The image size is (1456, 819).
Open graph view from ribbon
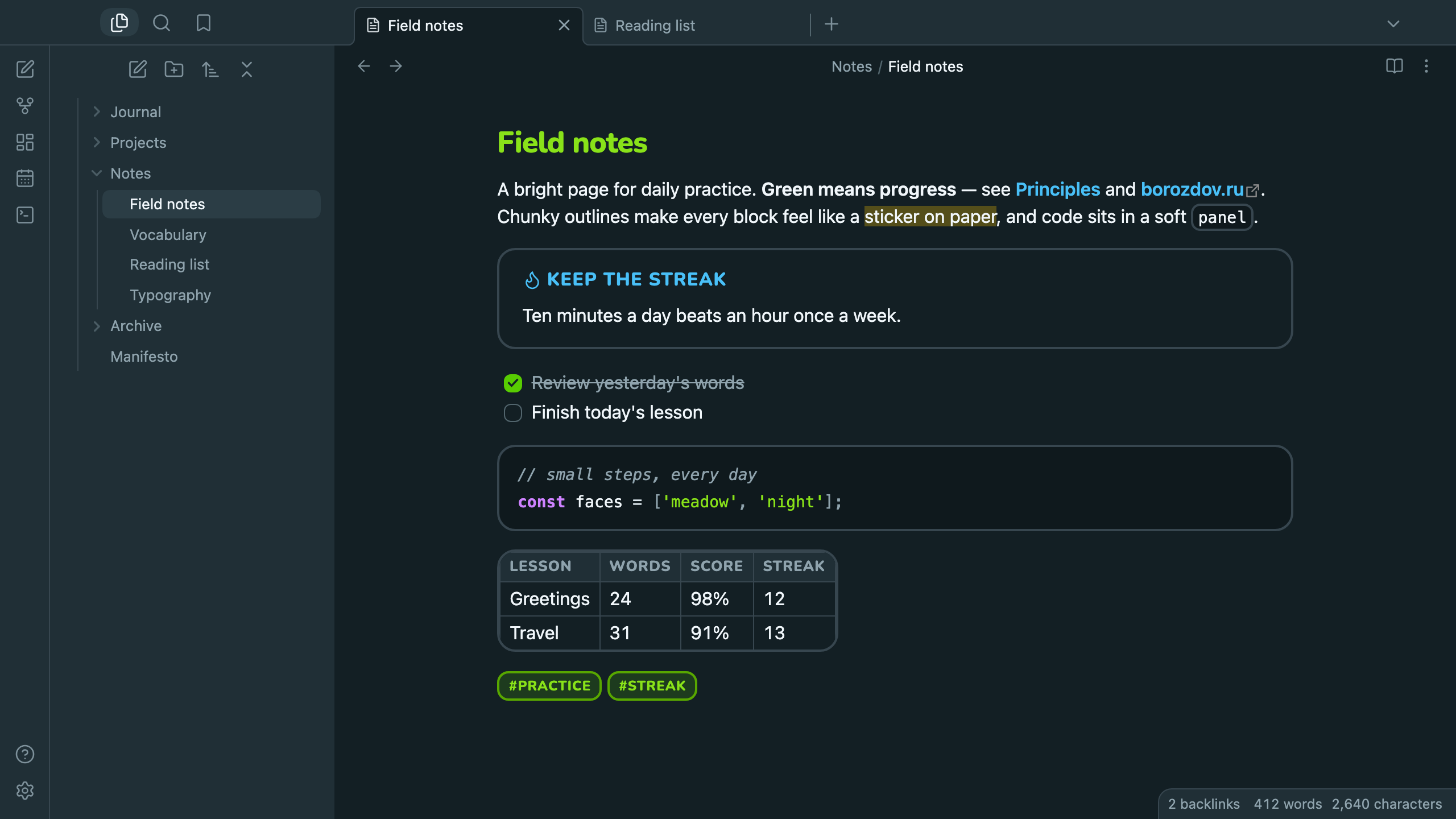pyautogui.click(x=25, y=105)
